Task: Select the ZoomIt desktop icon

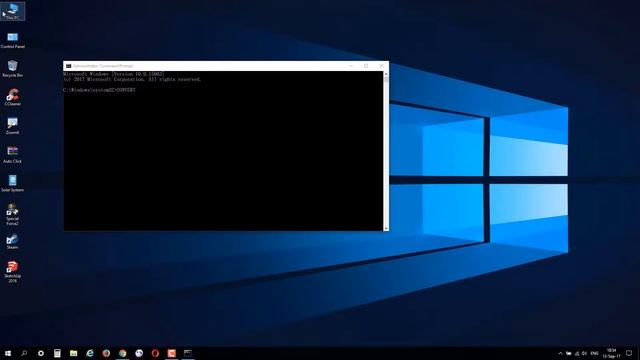Action: point(12,126)
